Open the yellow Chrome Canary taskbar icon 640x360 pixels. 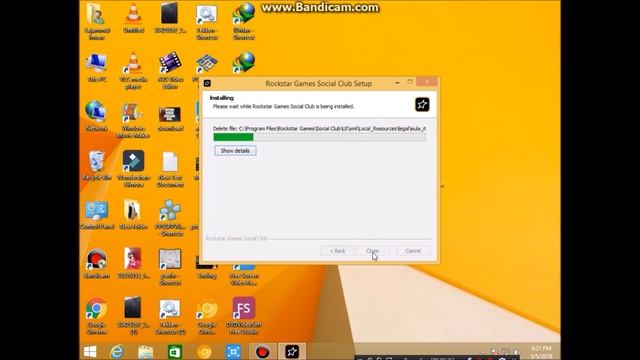click(x=204, y=352)
